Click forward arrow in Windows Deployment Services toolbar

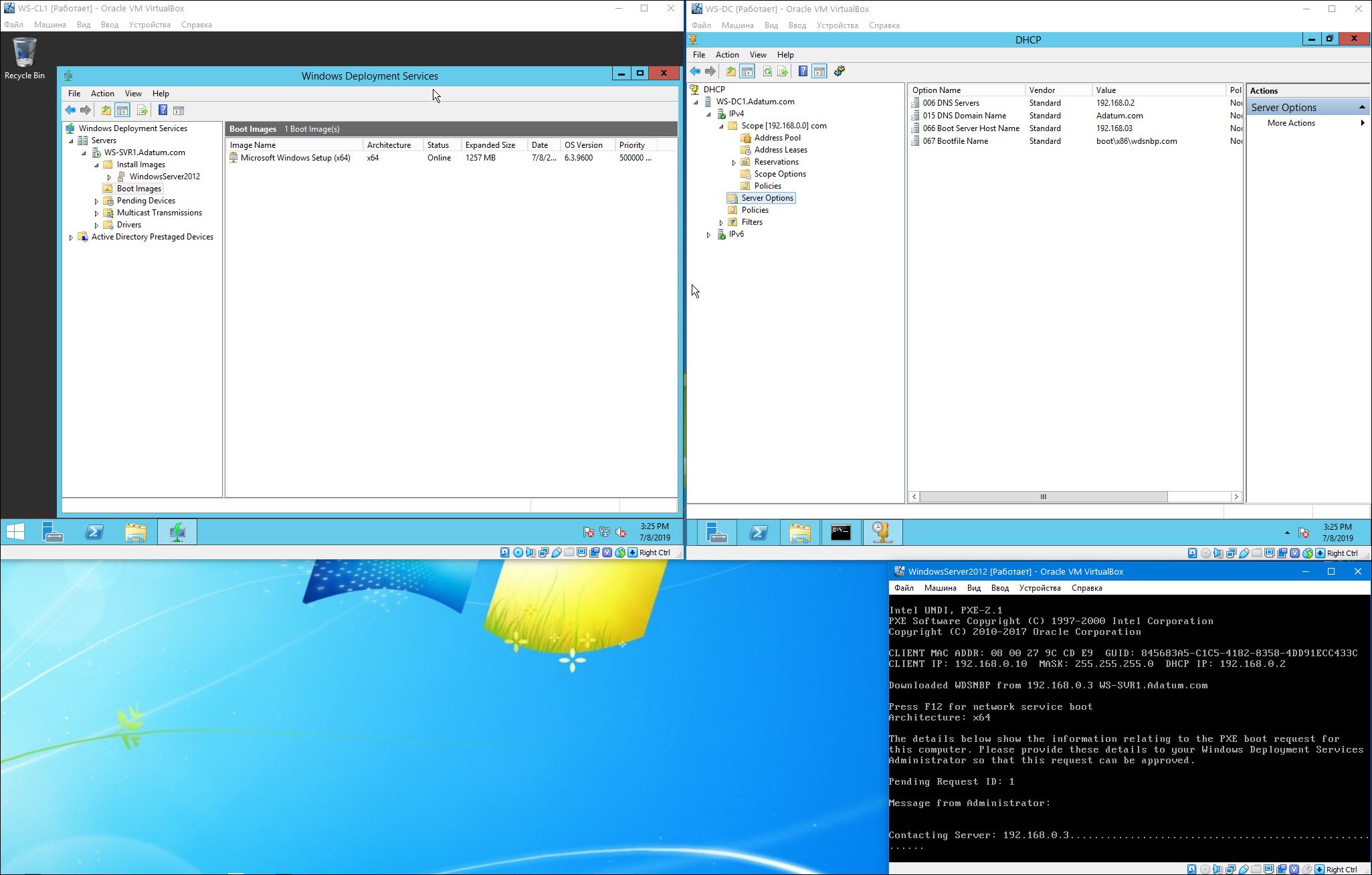coord(86,110)
